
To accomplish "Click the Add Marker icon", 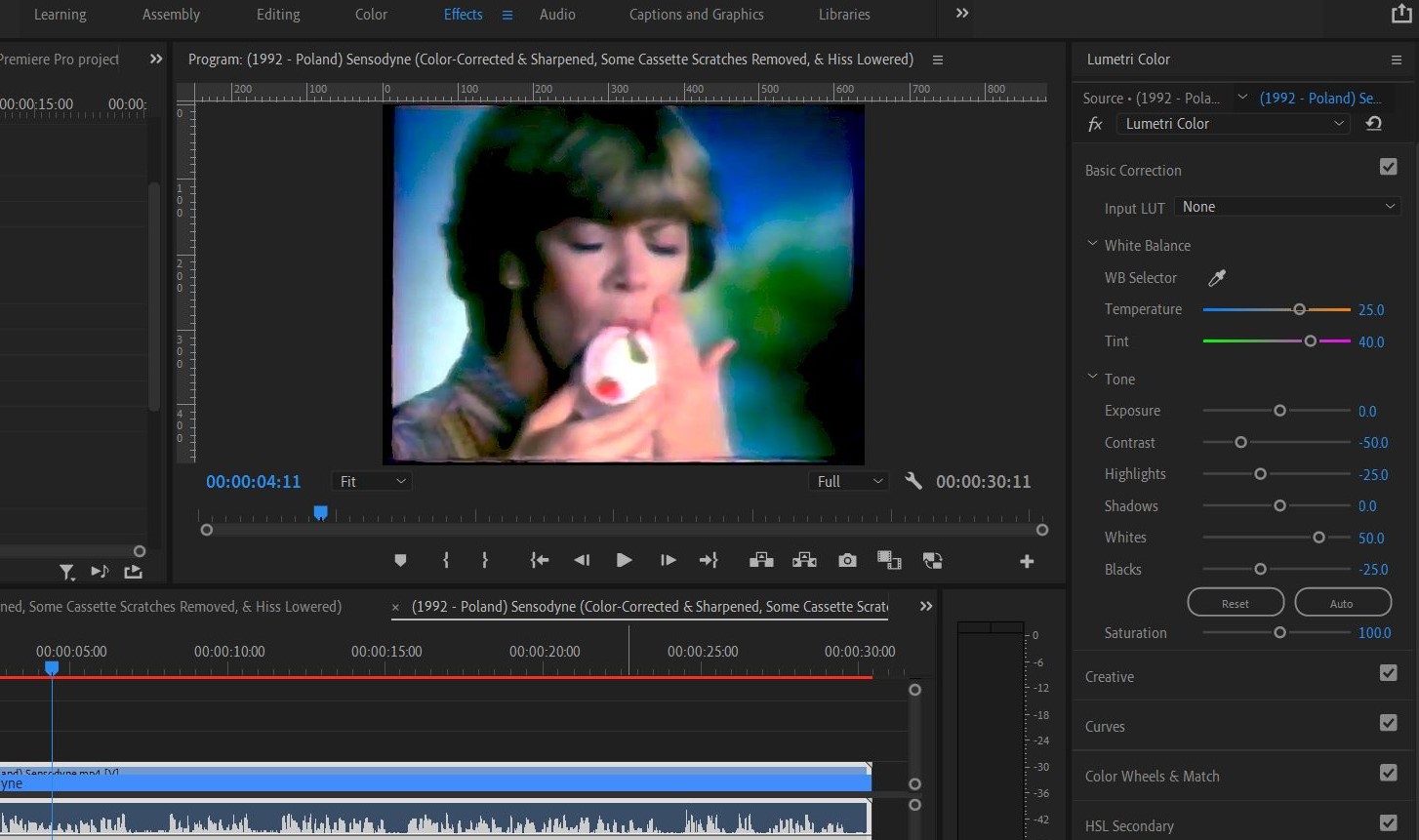I will click(x=400, y=560).
